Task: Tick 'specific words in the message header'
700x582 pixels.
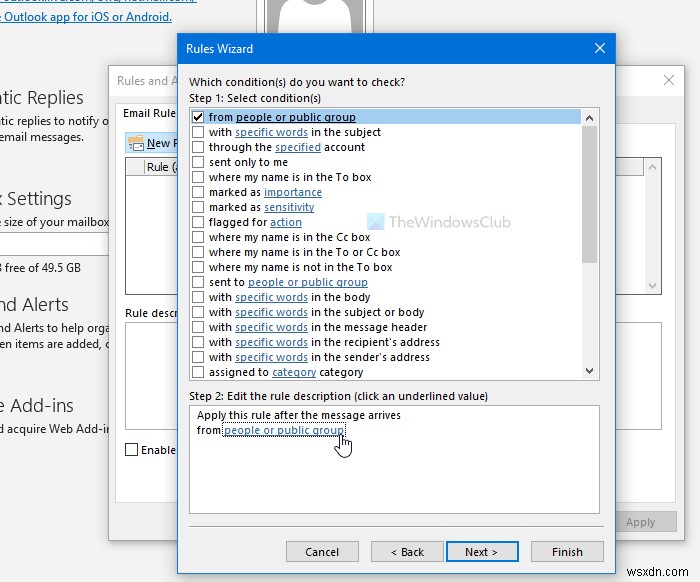Action: point(198,327)
